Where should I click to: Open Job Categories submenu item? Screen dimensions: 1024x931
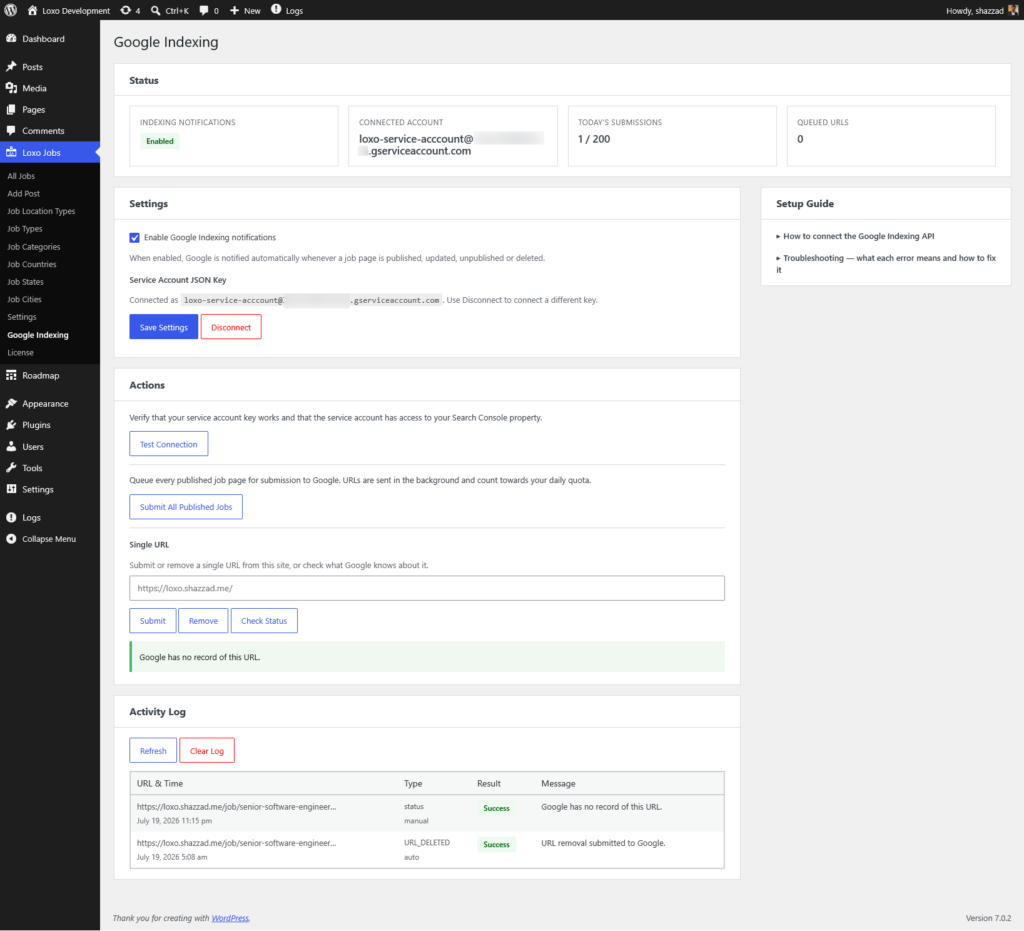tap(34, 247)
